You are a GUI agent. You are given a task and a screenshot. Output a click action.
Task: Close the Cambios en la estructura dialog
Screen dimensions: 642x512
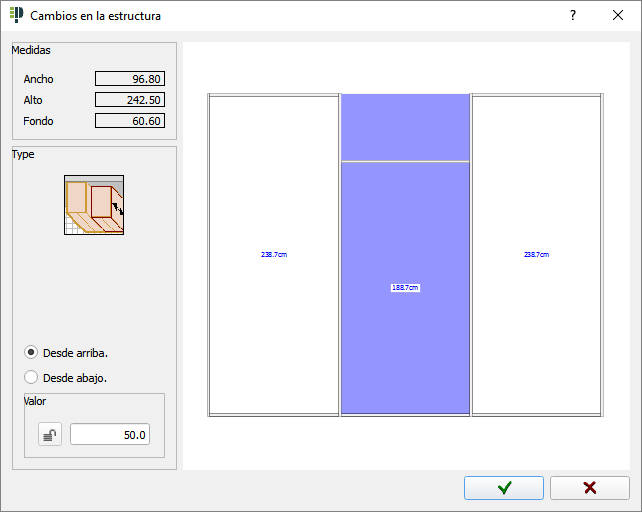pos(618,16)
